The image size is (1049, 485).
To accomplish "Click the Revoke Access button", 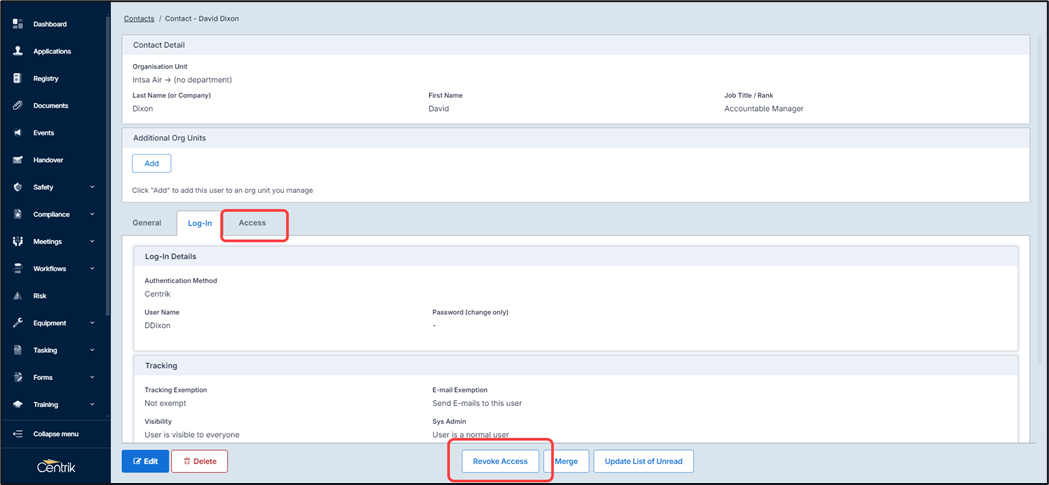I will 500,461.
